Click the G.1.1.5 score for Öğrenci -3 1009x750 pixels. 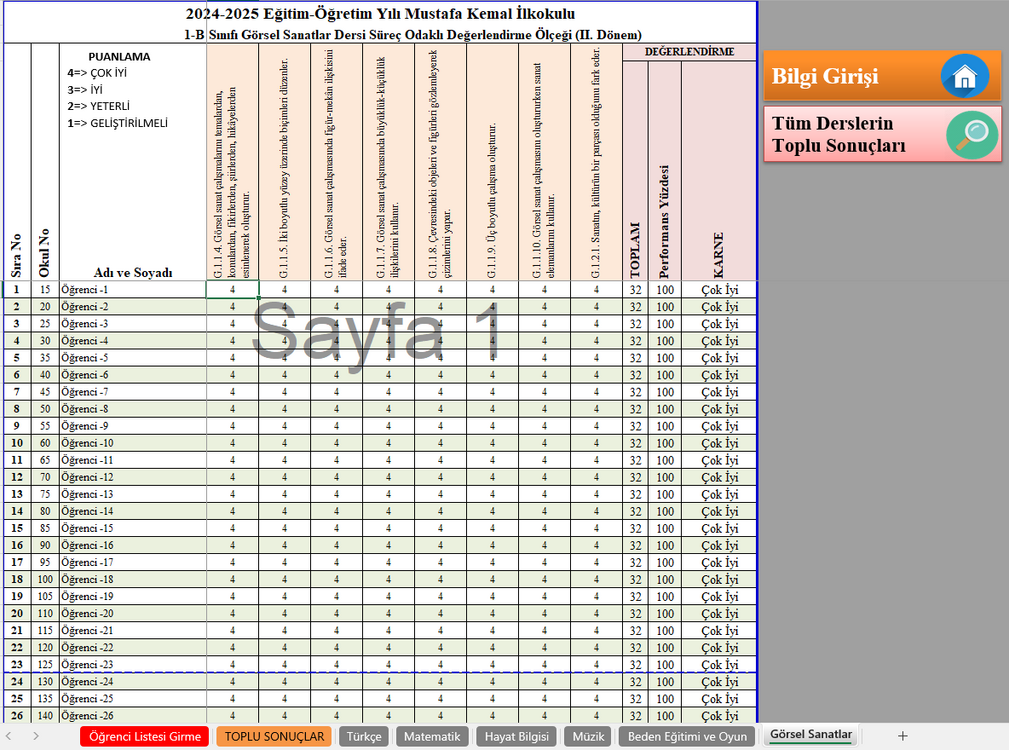tap(284, 324)
